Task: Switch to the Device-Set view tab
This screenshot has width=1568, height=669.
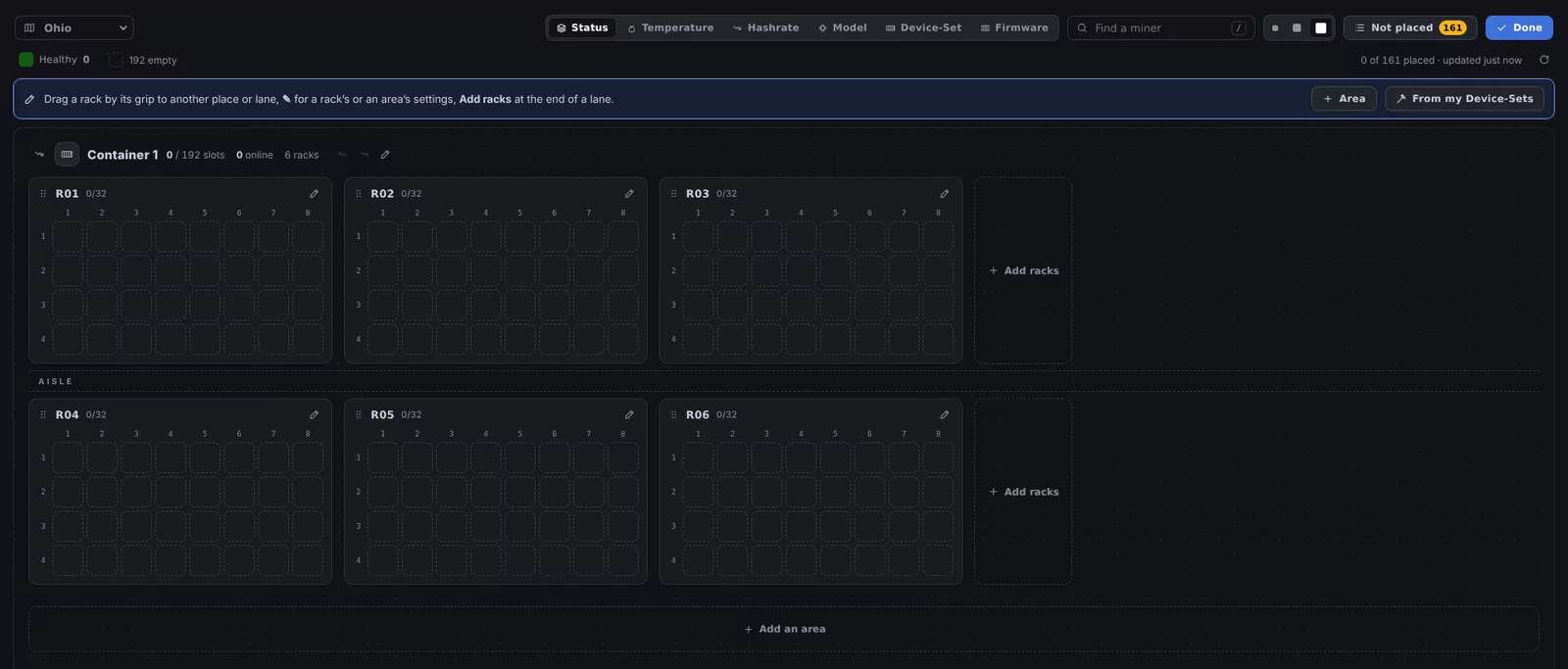Action: pyautogui.click(x=923, y=28)
